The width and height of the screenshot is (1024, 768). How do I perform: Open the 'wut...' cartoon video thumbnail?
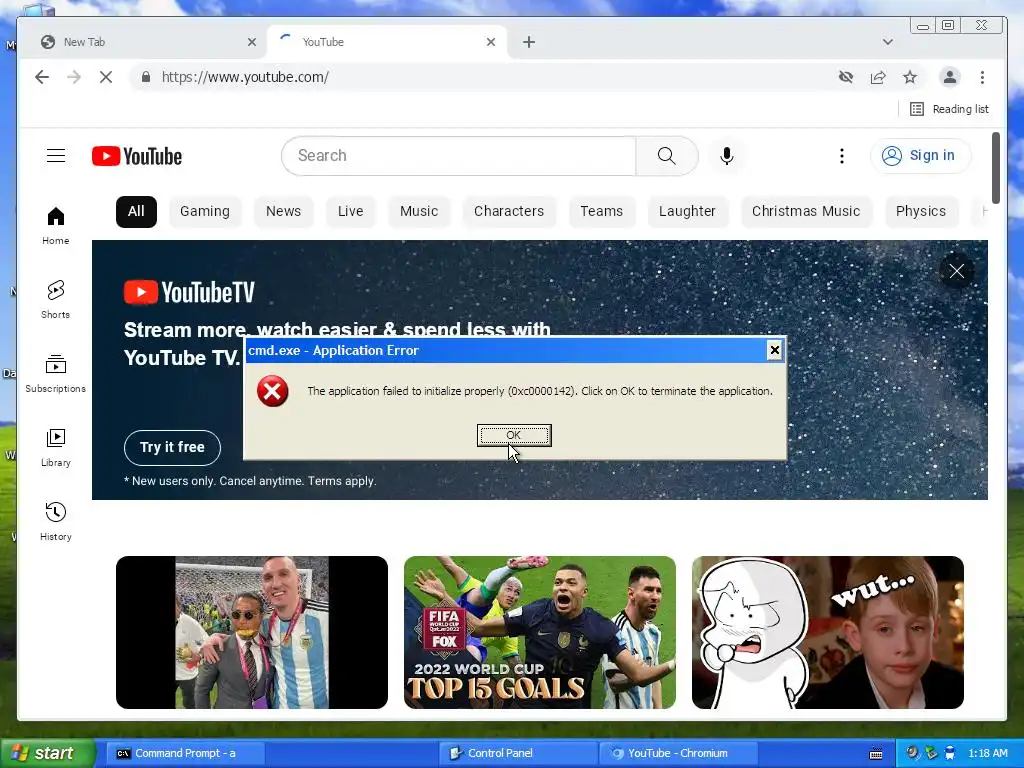[x=827, y=632]
